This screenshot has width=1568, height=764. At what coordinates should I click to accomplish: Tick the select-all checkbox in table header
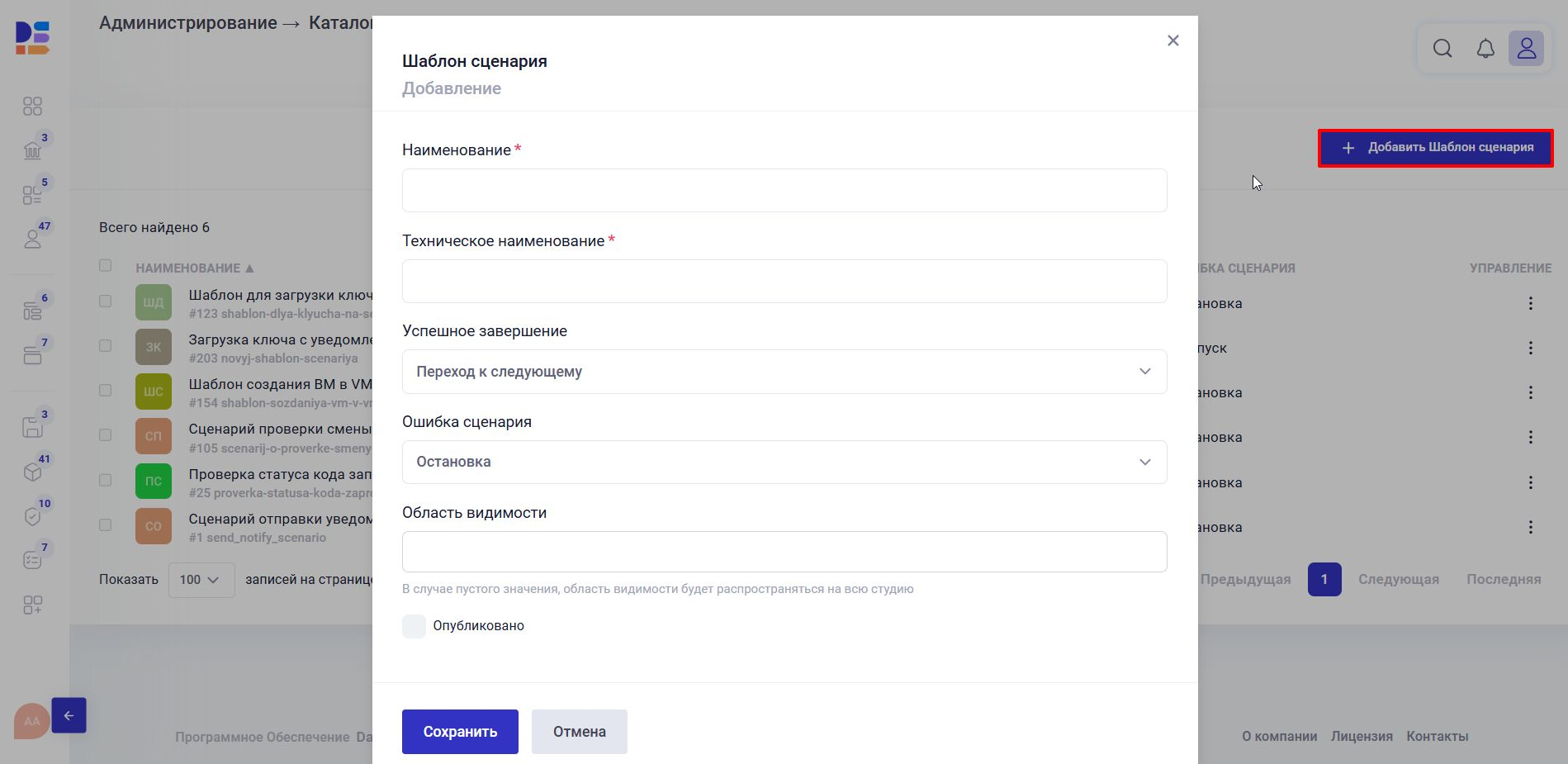(105, 266)
